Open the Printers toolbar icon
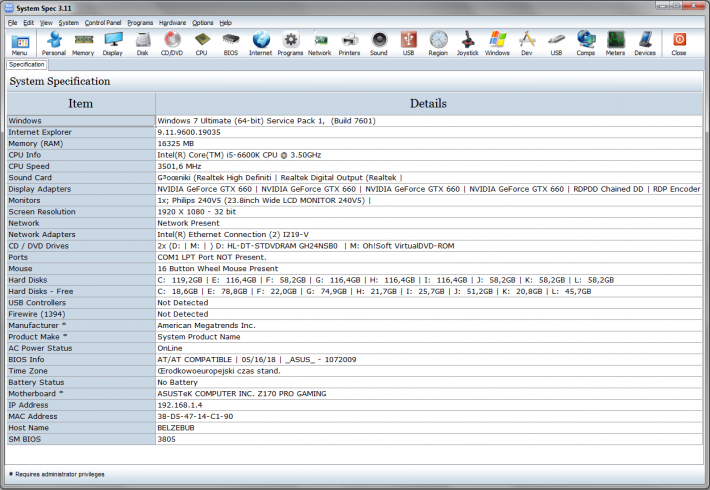 click(x=349, y=44)
